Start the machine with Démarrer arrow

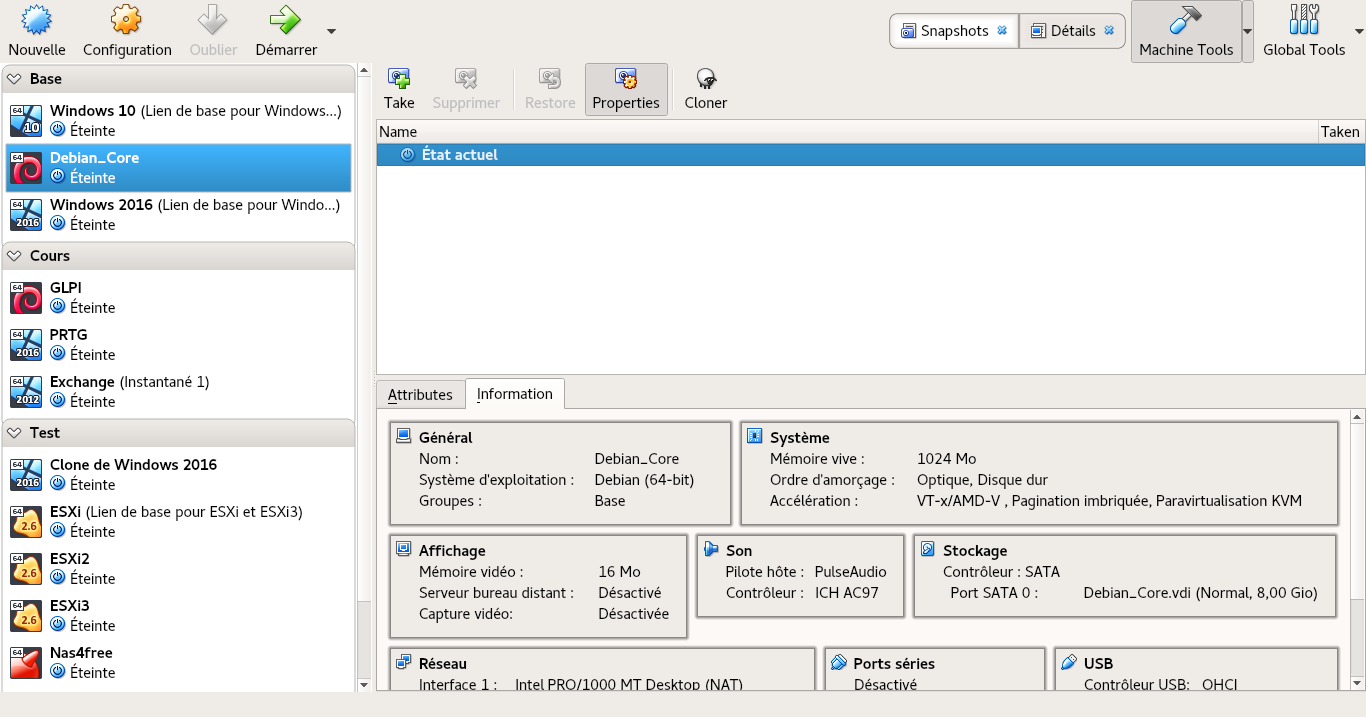pos(286,20)
